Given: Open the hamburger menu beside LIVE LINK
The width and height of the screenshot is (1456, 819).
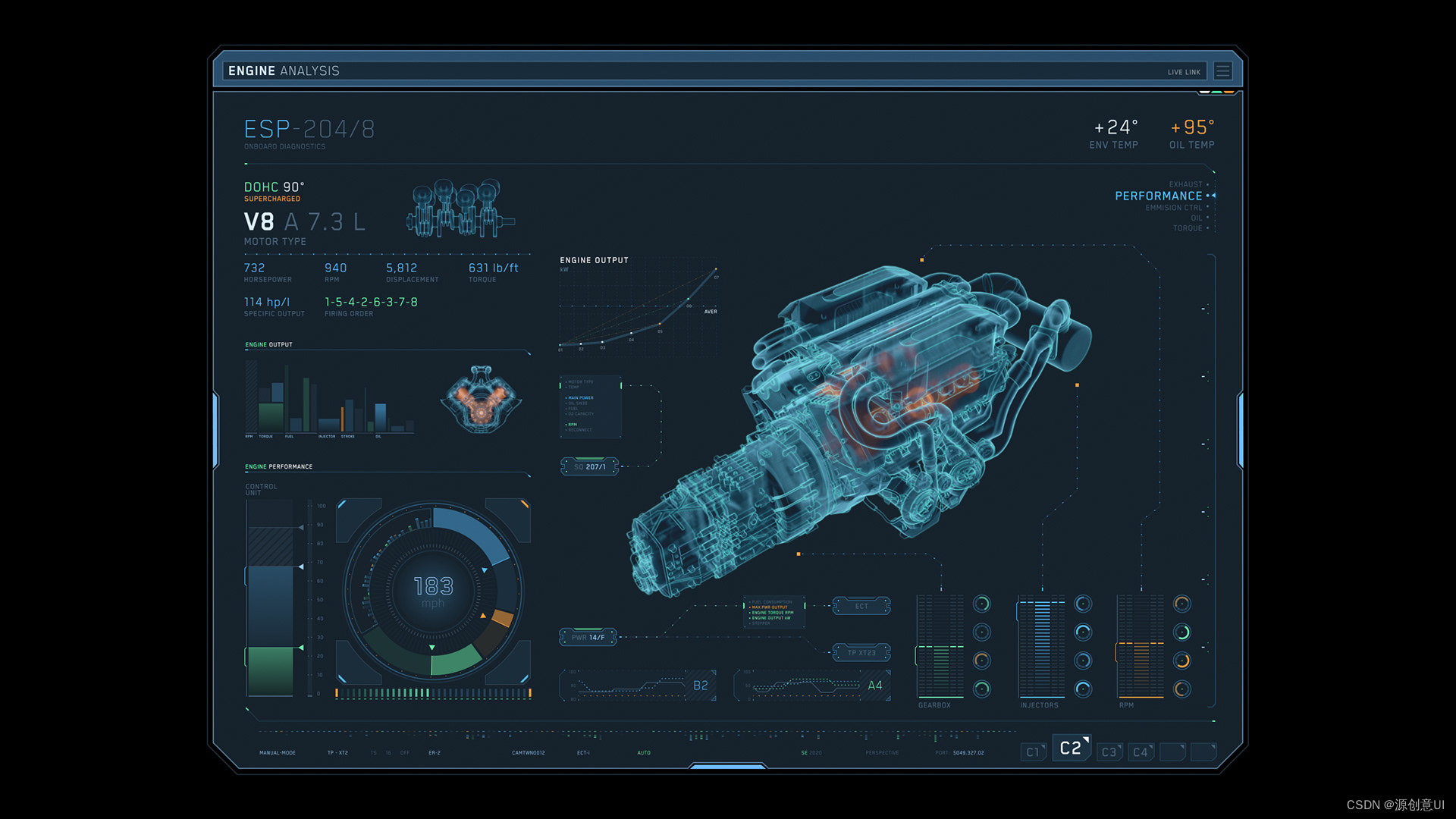Looking at the screenshot, I should point(1222,71).
